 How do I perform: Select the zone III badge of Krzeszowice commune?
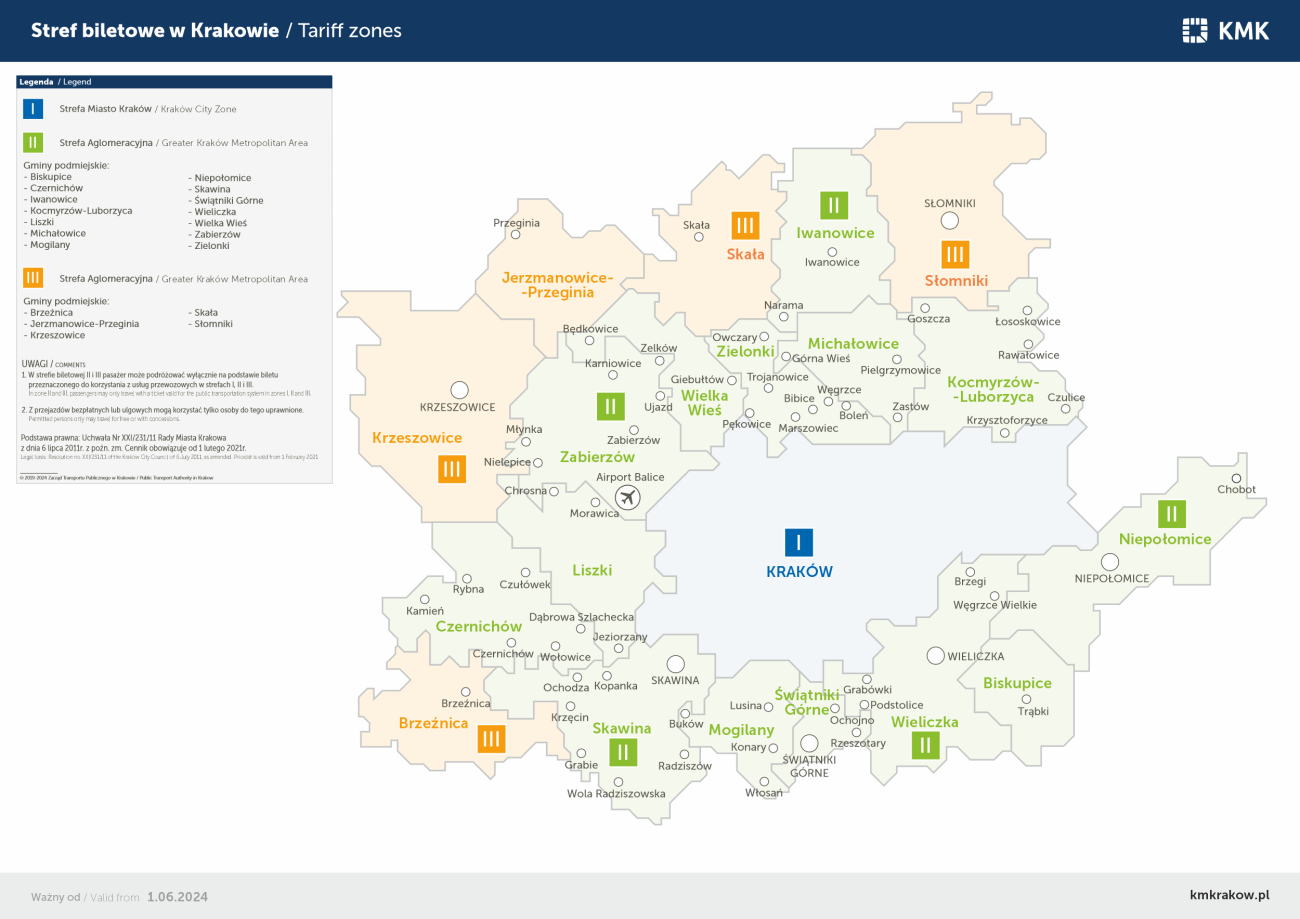coord(452,468)
